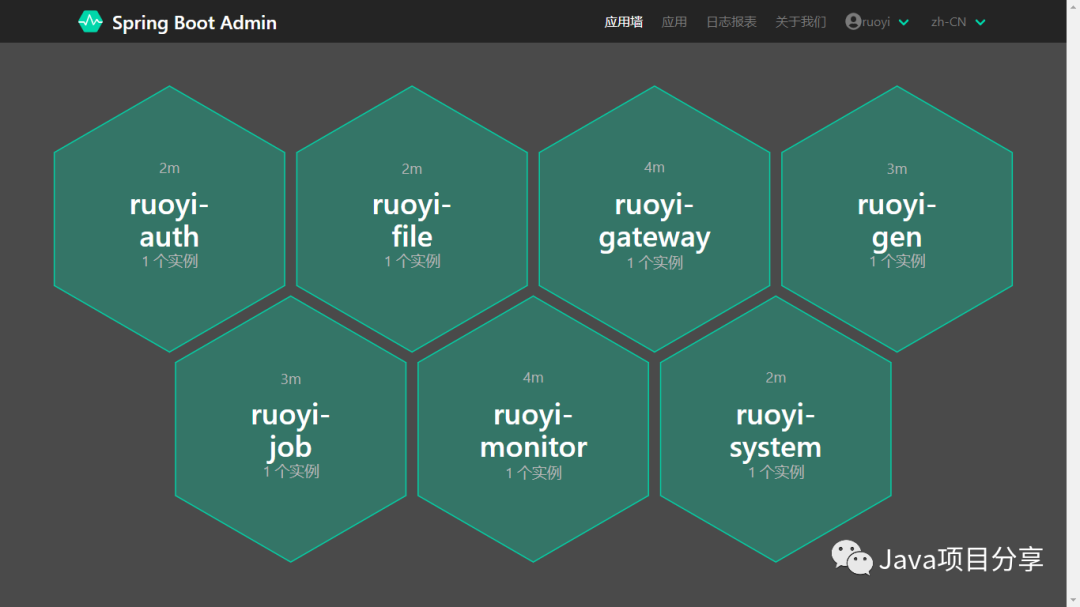Go to the 关于我们 page
The height and width of the screenshot is (607, 1080).
tap(800, 22)
